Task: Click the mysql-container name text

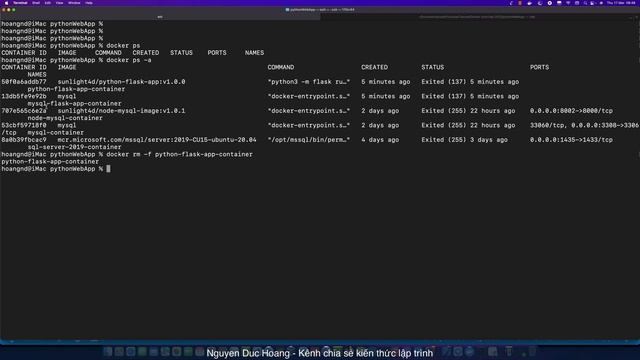Action: point(56,133)
